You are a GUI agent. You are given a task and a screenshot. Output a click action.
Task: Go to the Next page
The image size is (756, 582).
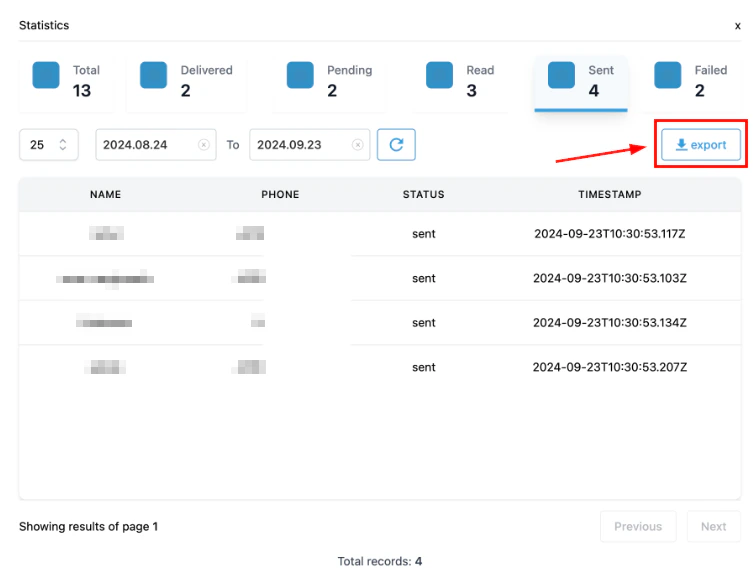point(714,527)
